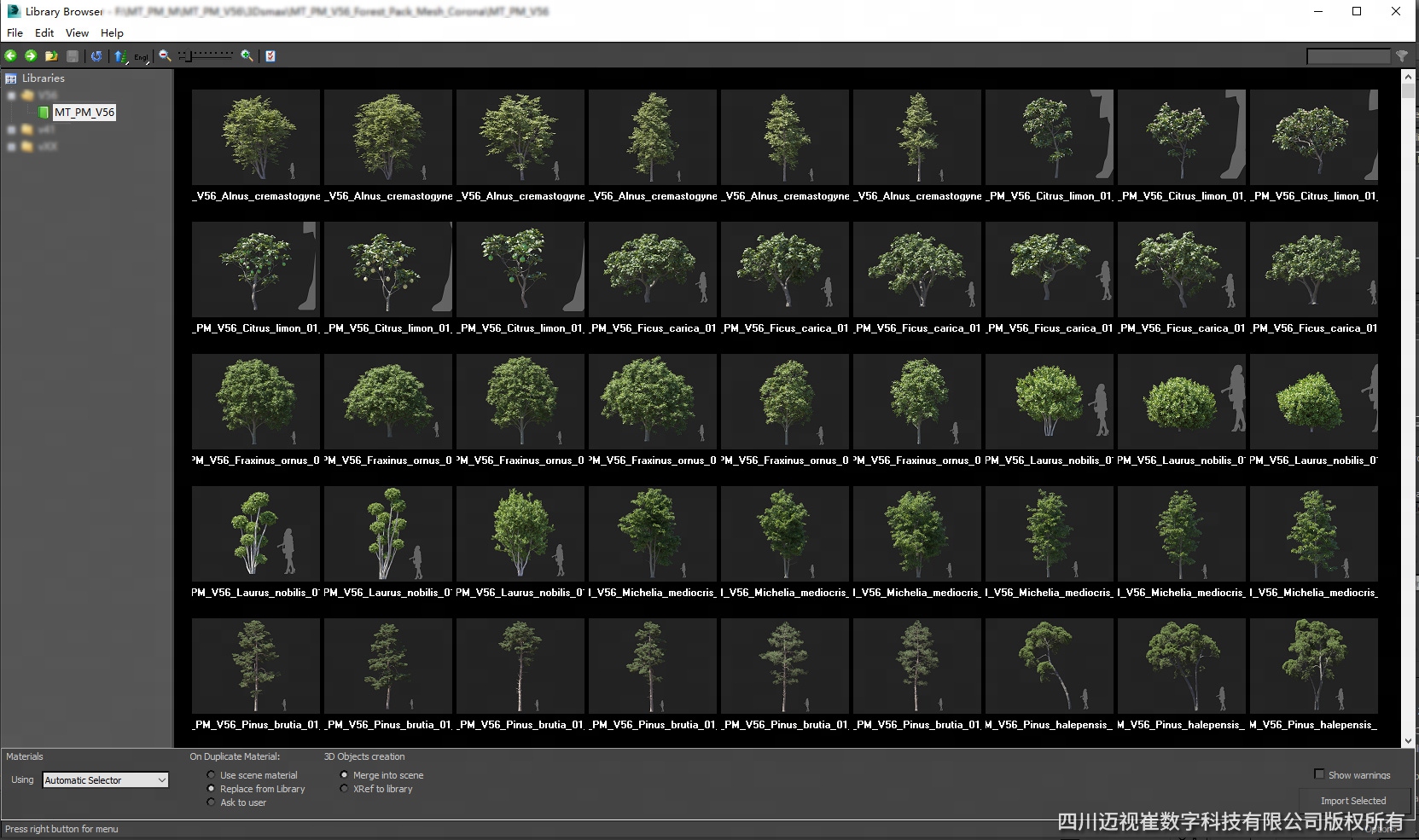Open a library folder from disk
The image size is (1419, 840).
(51, 56)
